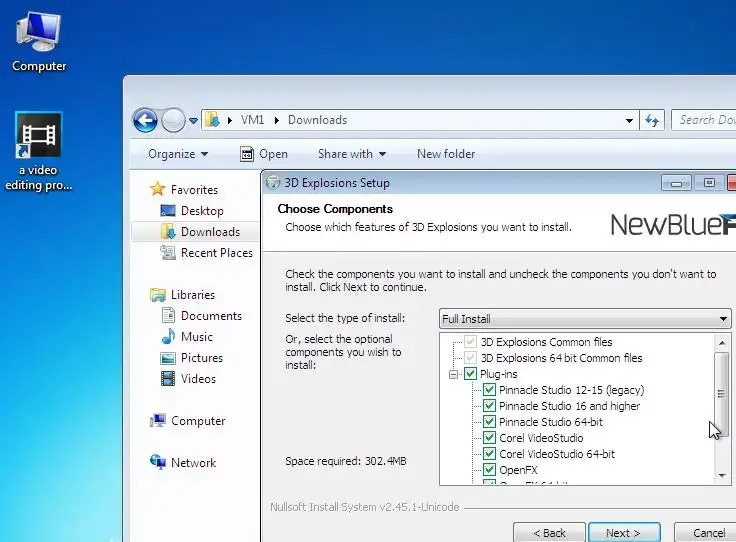
Task: Click the address bar folder icon
Action: coord(213,120)
